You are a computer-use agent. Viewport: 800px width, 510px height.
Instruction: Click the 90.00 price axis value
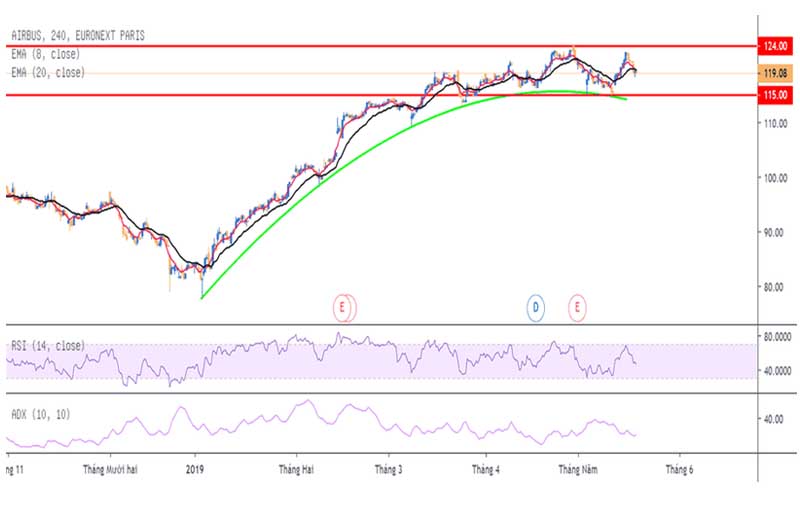coord(773,233)
